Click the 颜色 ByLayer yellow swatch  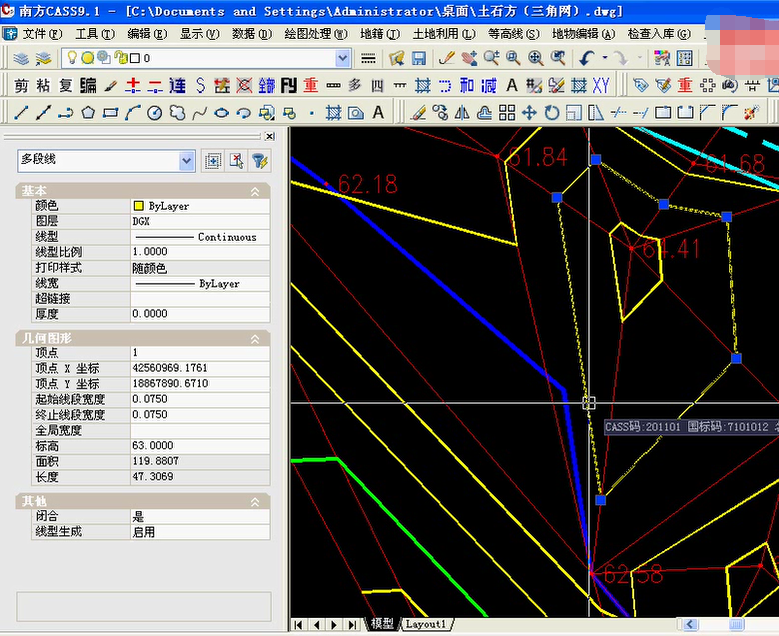139,206
